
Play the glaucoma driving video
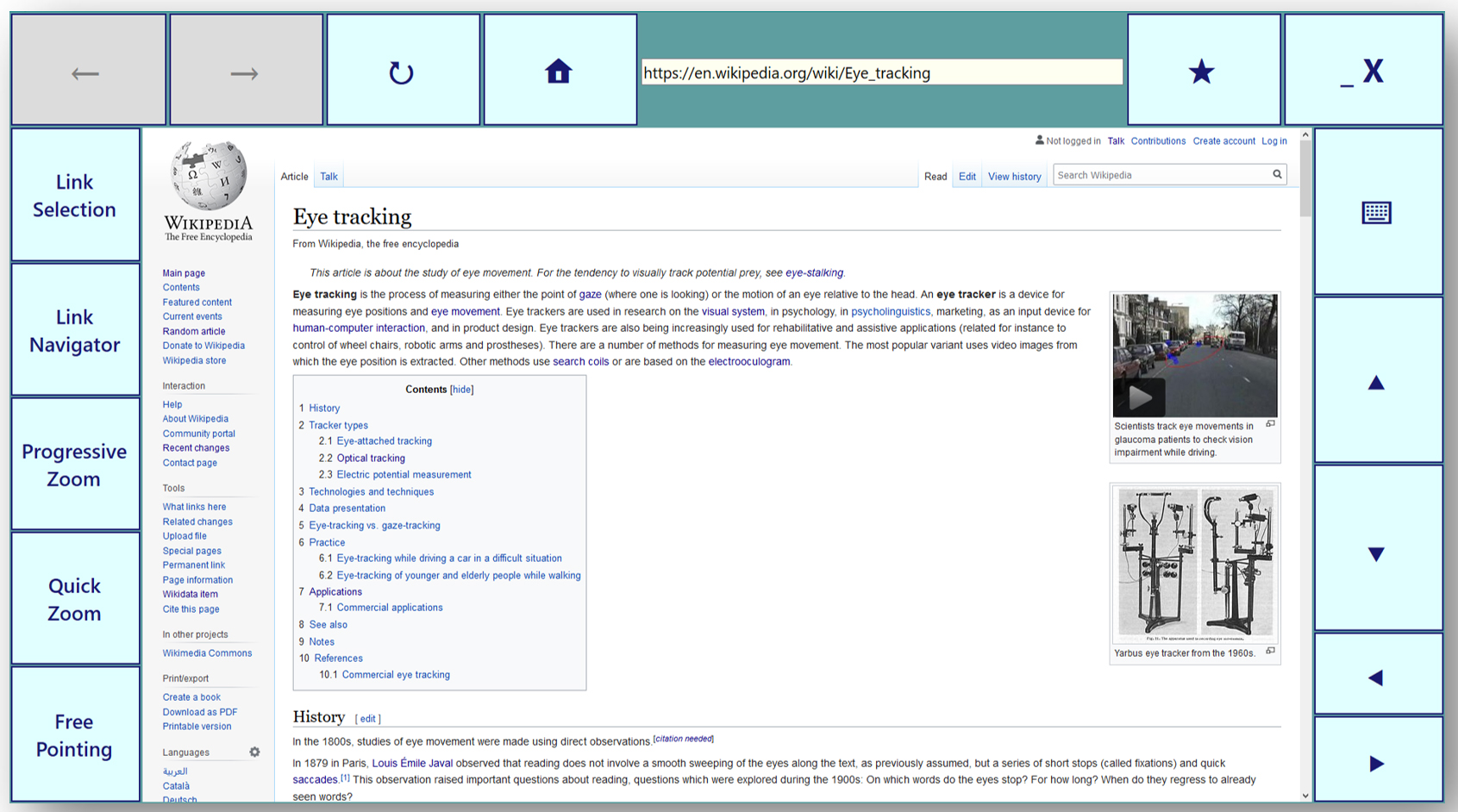tap(1139, 397)
